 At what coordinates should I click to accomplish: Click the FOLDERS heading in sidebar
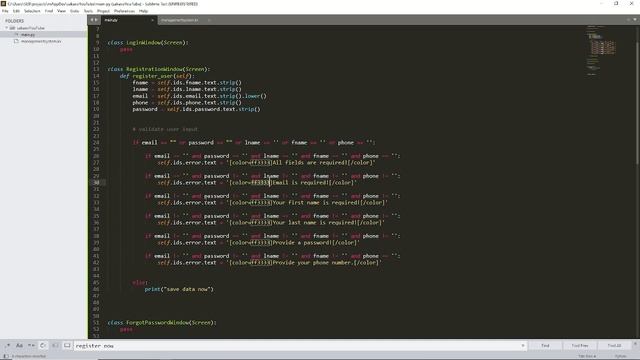(15, 21)
